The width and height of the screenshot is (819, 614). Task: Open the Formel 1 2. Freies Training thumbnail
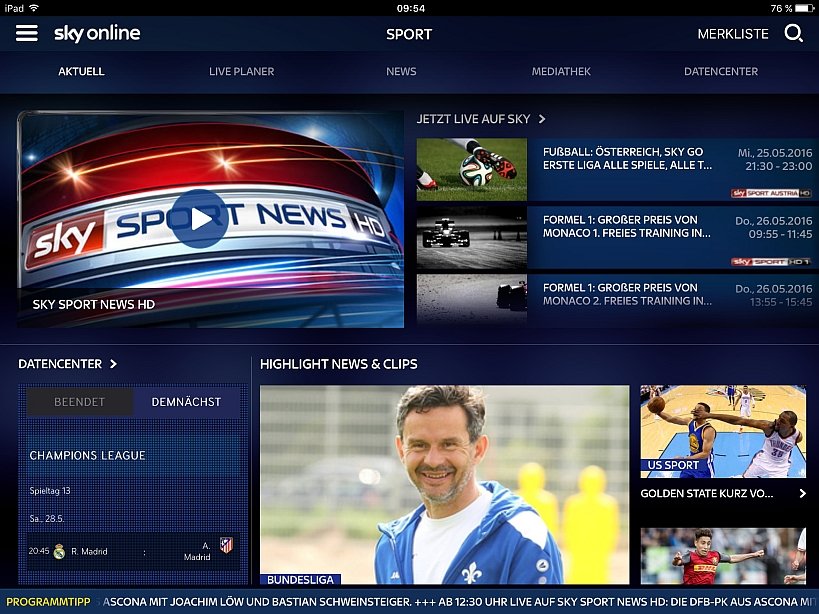(x=472, y=299)
